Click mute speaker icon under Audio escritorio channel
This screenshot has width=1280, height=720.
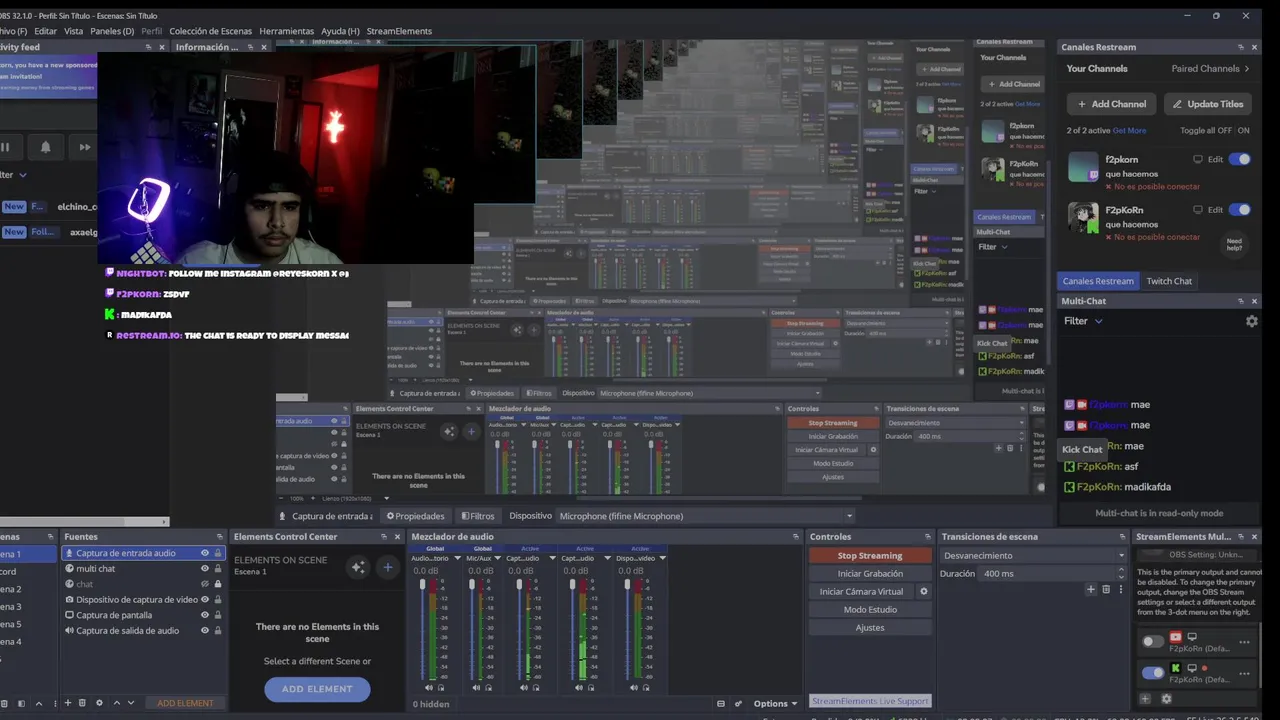[429, 687]
